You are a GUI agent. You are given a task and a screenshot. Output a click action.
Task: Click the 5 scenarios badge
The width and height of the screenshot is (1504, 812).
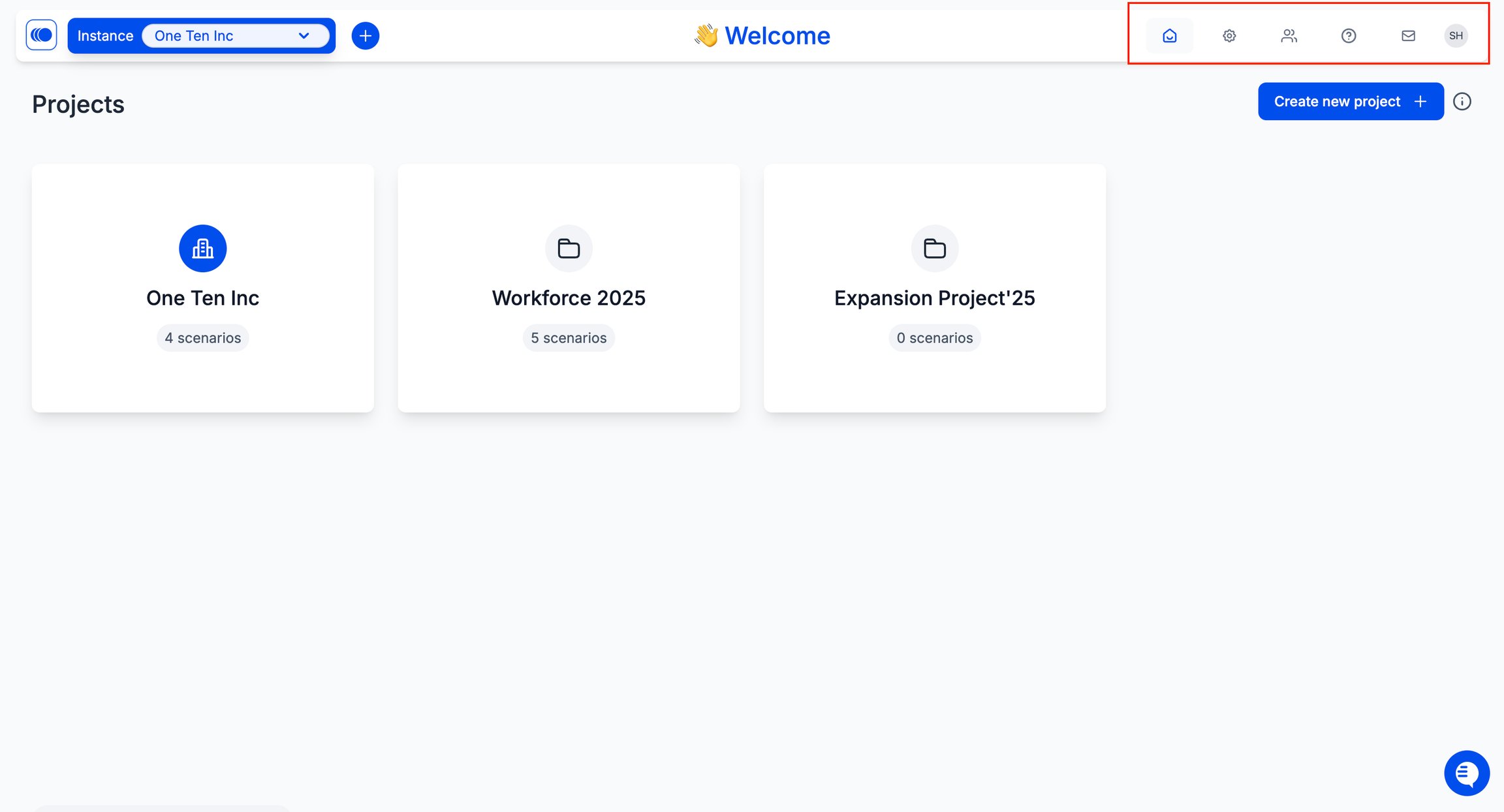[569, 338]
